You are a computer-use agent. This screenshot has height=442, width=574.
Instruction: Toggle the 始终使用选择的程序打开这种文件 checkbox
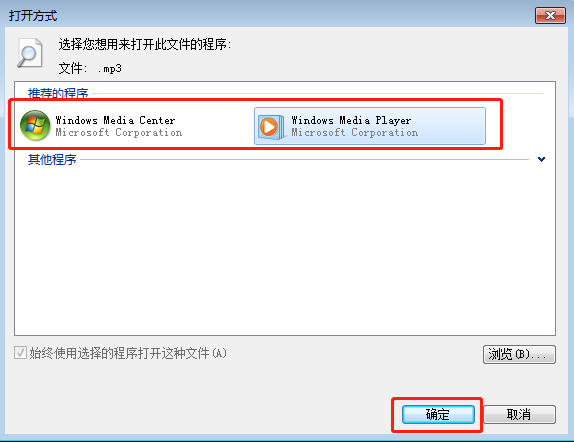pyautogui.click(x=20, y=353)
